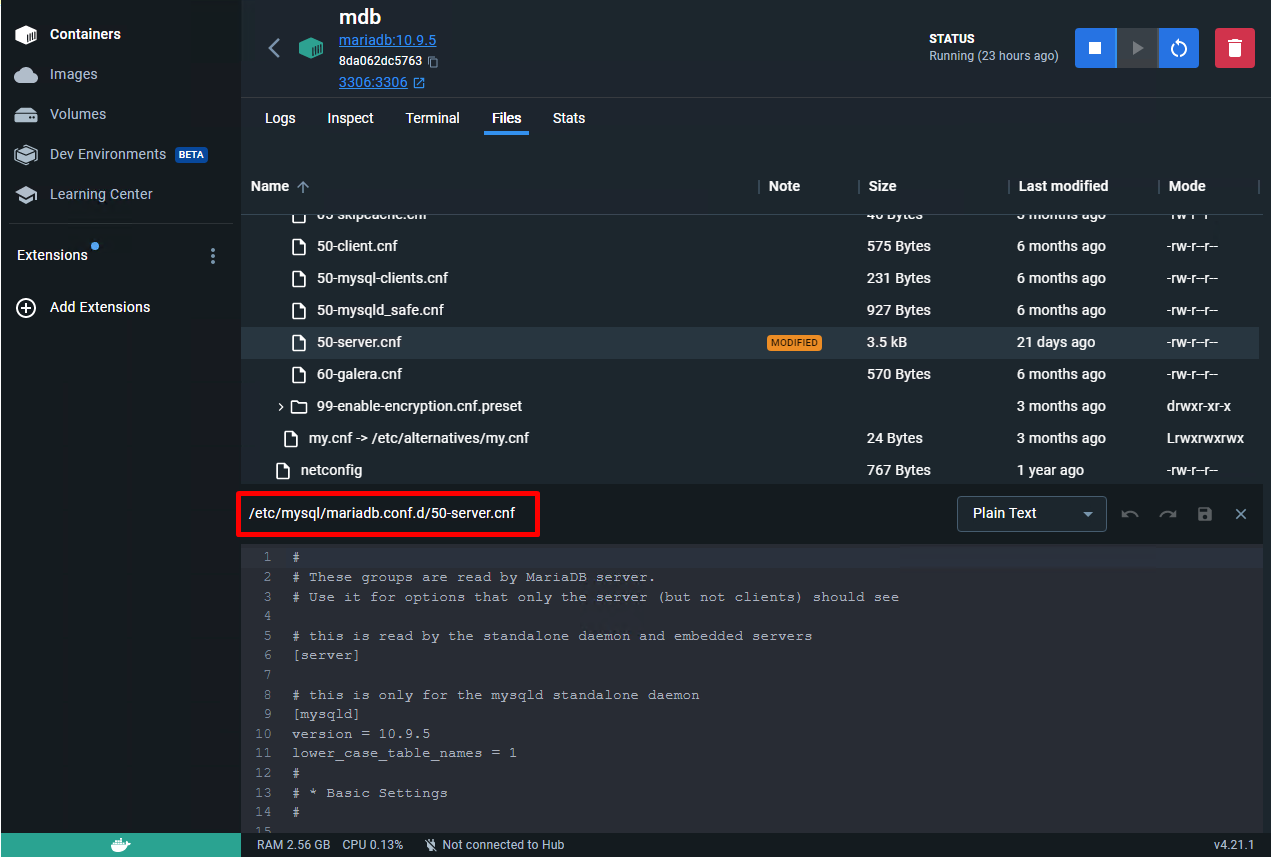Switch to the Logs tab

[280, 118]
